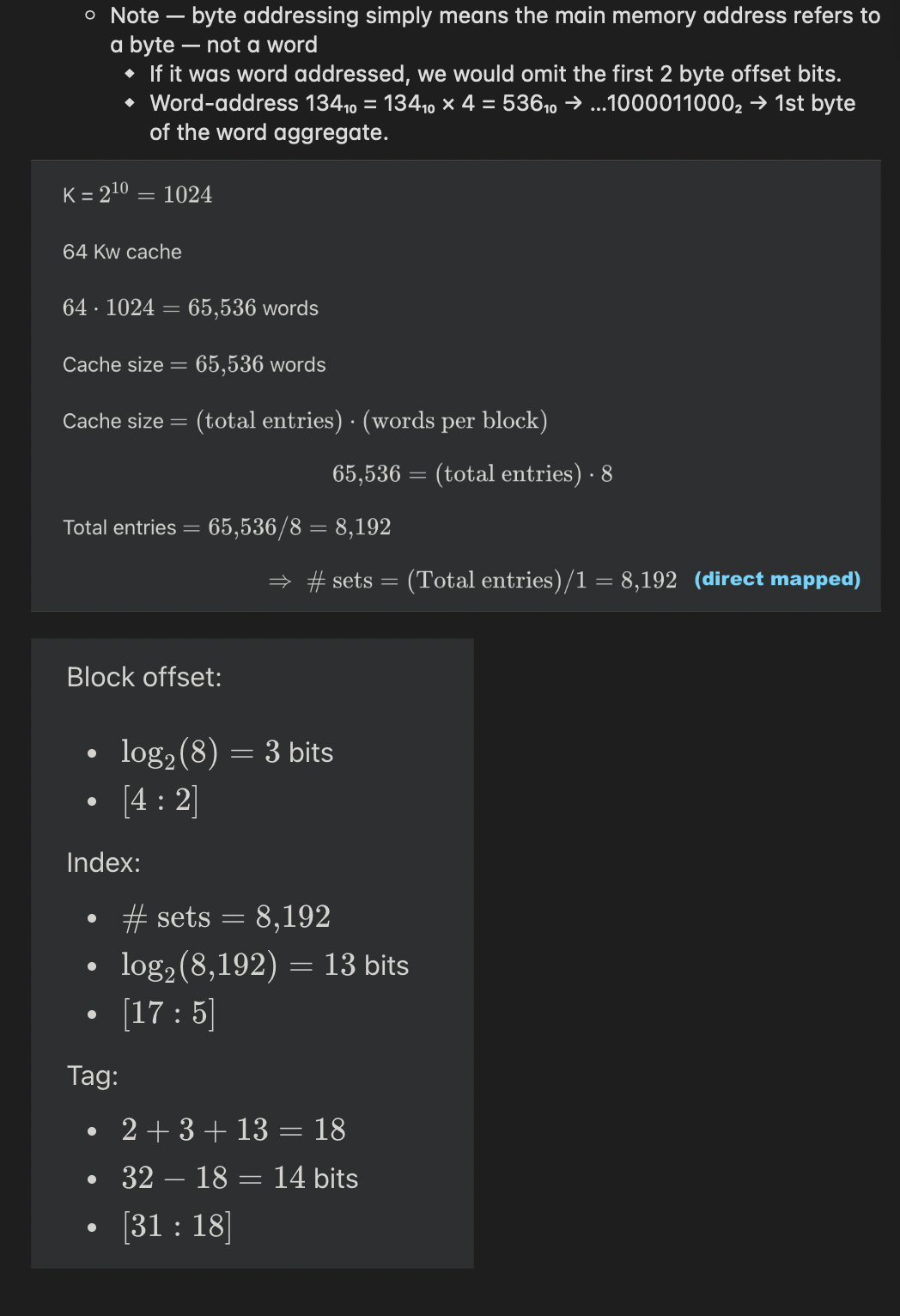Click the blue "(direct mapped)" text
This screenshot has width=900, height=1316.
click(776, 579)
